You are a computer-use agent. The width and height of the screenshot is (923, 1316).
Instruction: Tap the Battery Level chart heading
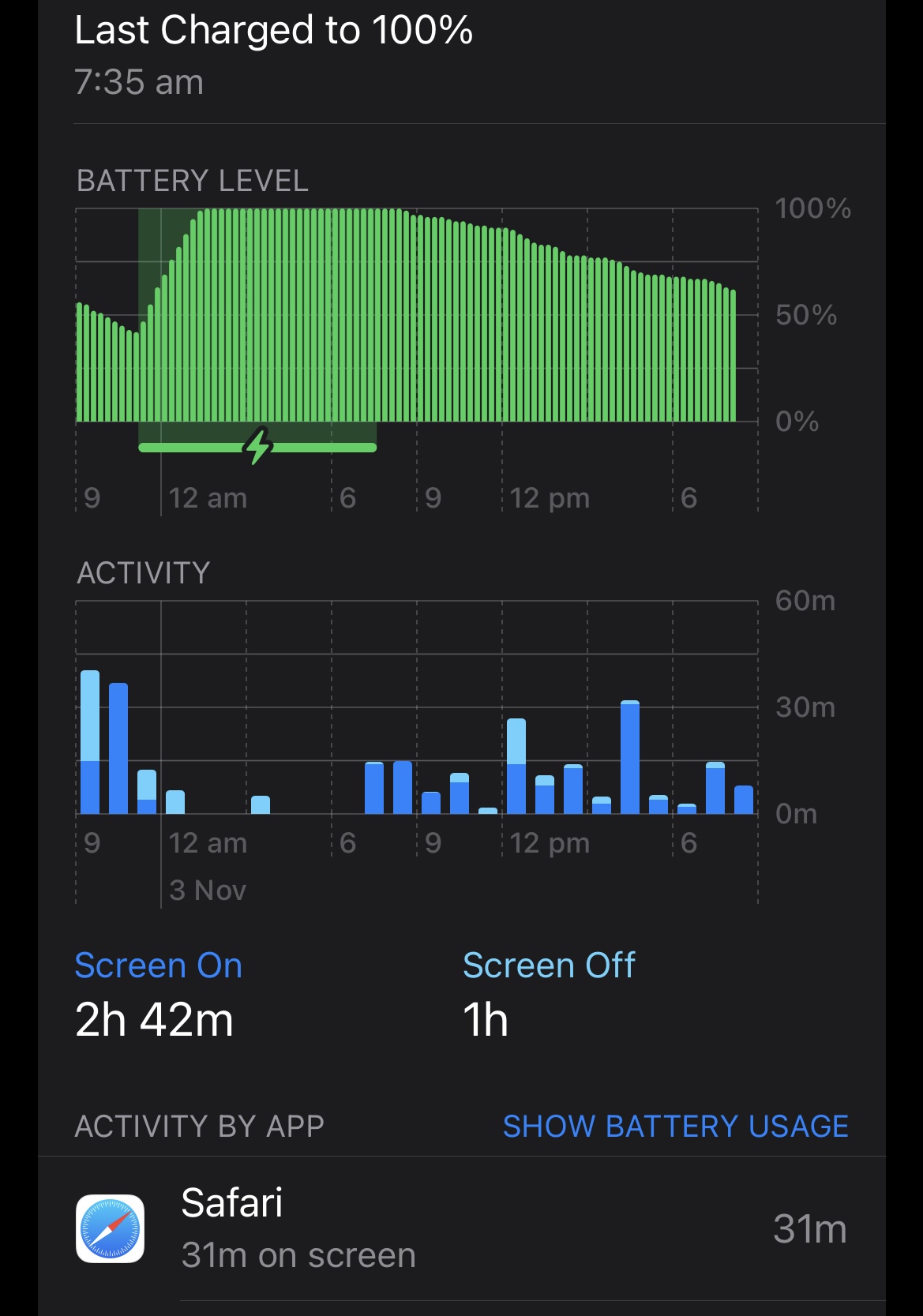(x=192, y=181)
